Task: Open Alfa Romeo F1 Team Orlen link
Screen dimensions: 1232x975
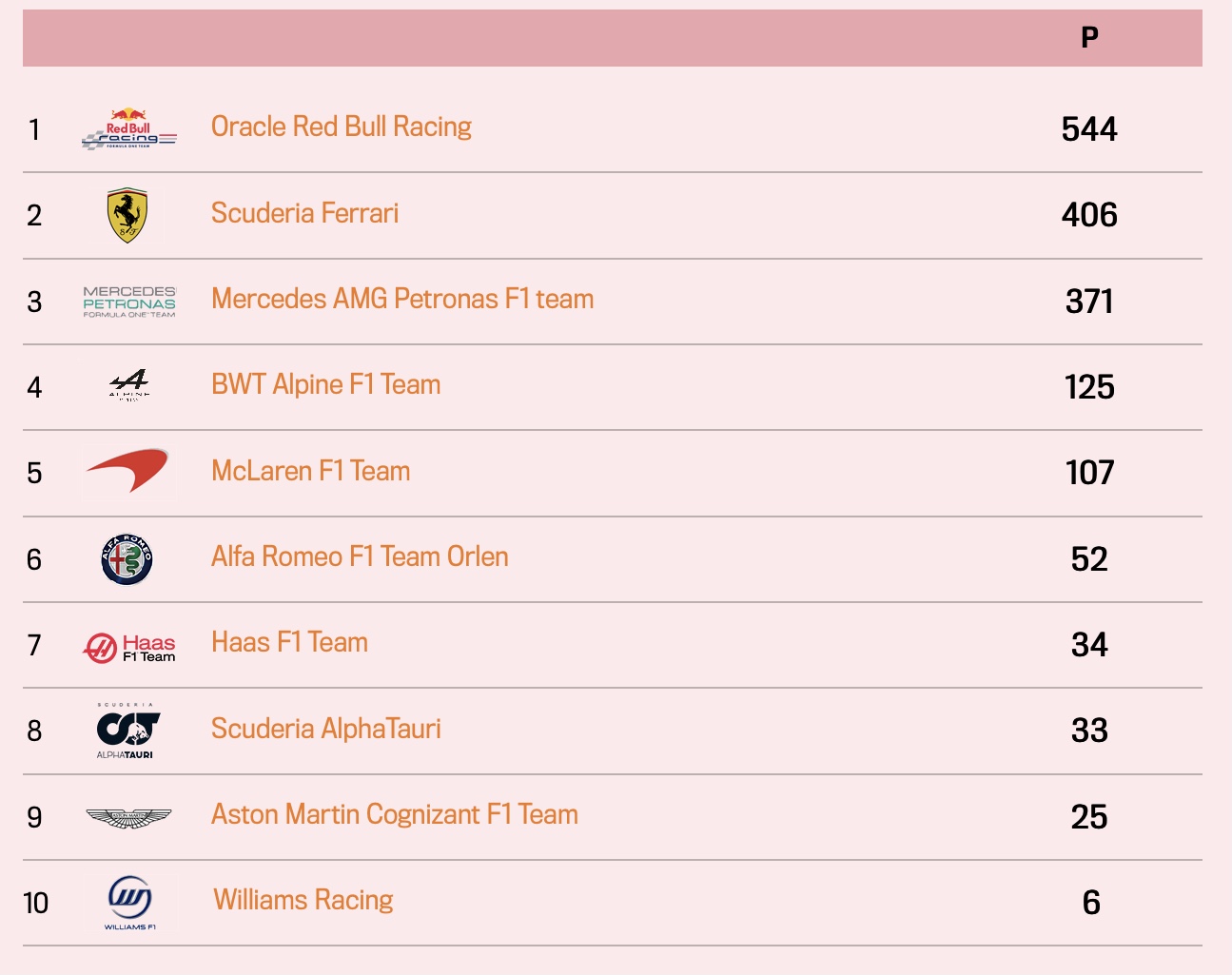Action: point(360,556)
